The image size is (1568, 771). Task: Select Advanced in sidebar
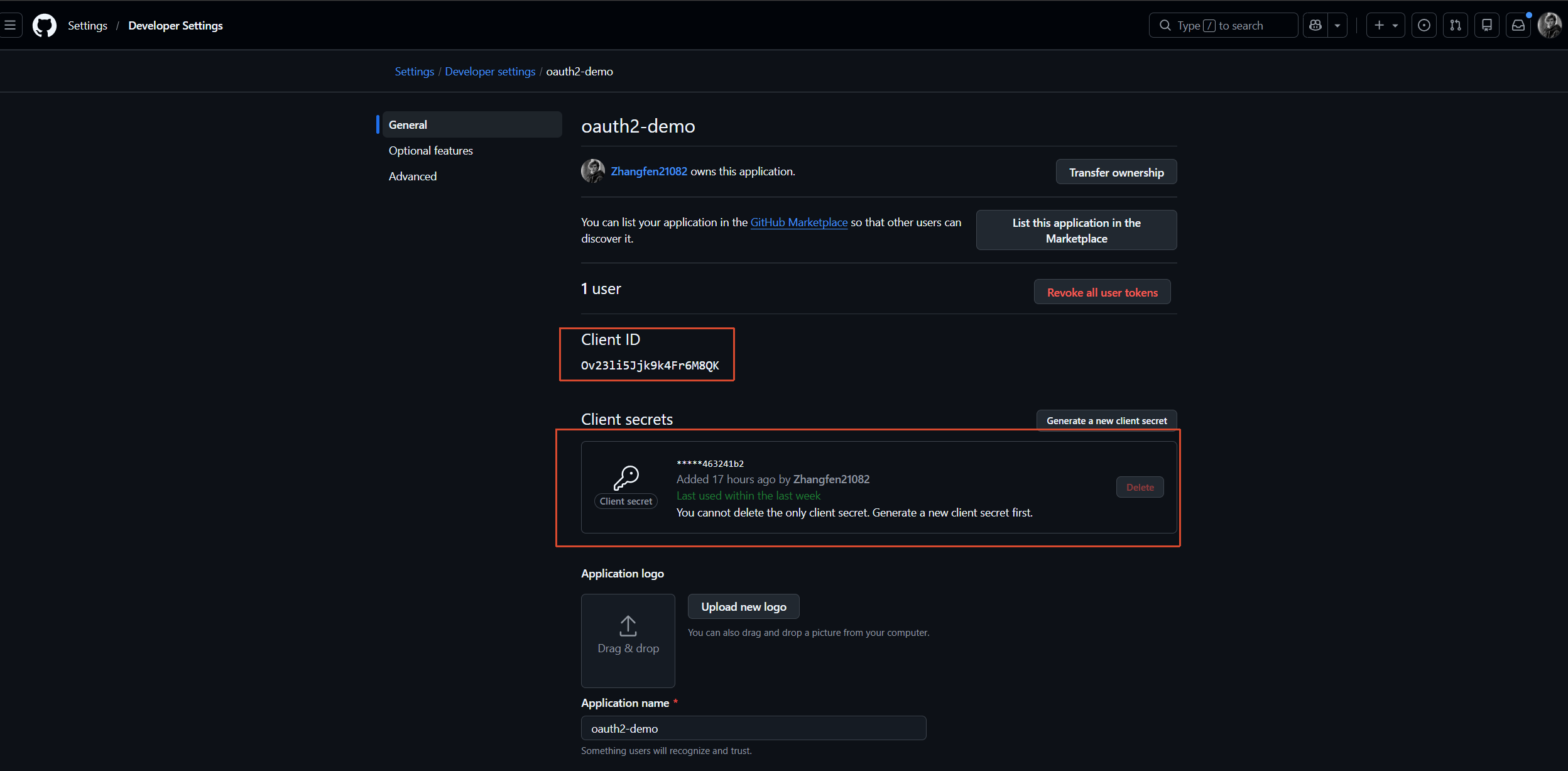[412, 176]
